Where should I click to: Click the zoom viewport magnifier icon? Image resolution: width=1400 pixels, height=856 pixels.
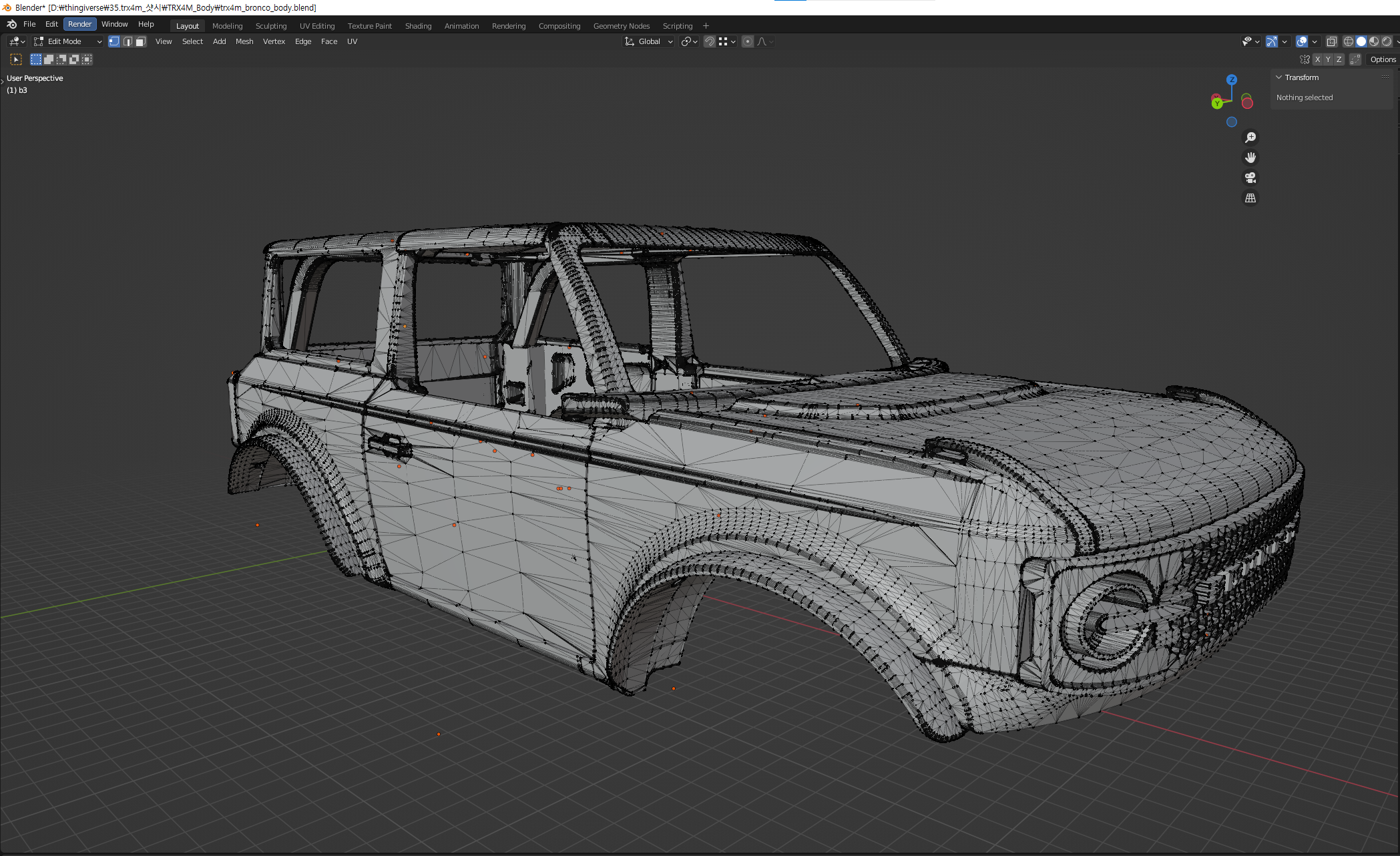click(1250, 138)
